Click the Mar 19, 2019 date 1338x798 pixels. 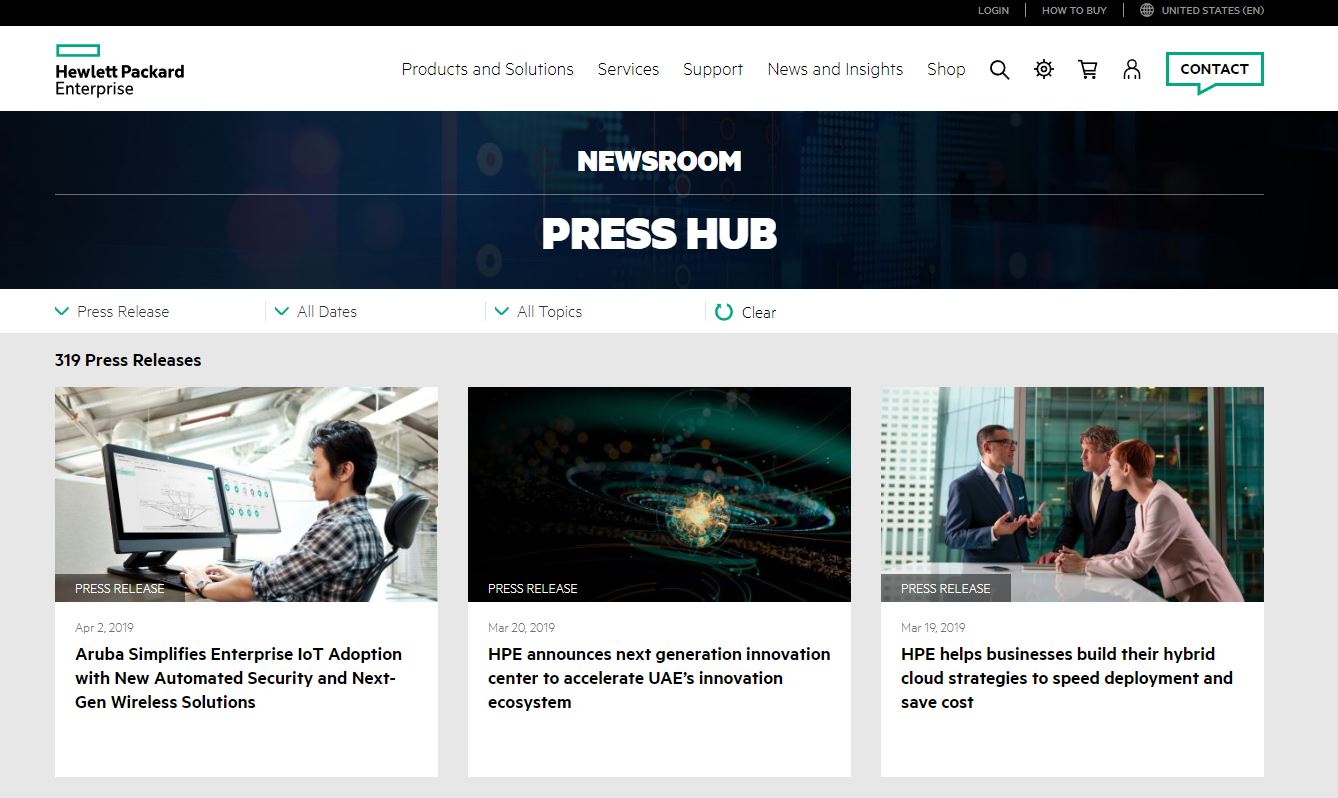(933, 628)
